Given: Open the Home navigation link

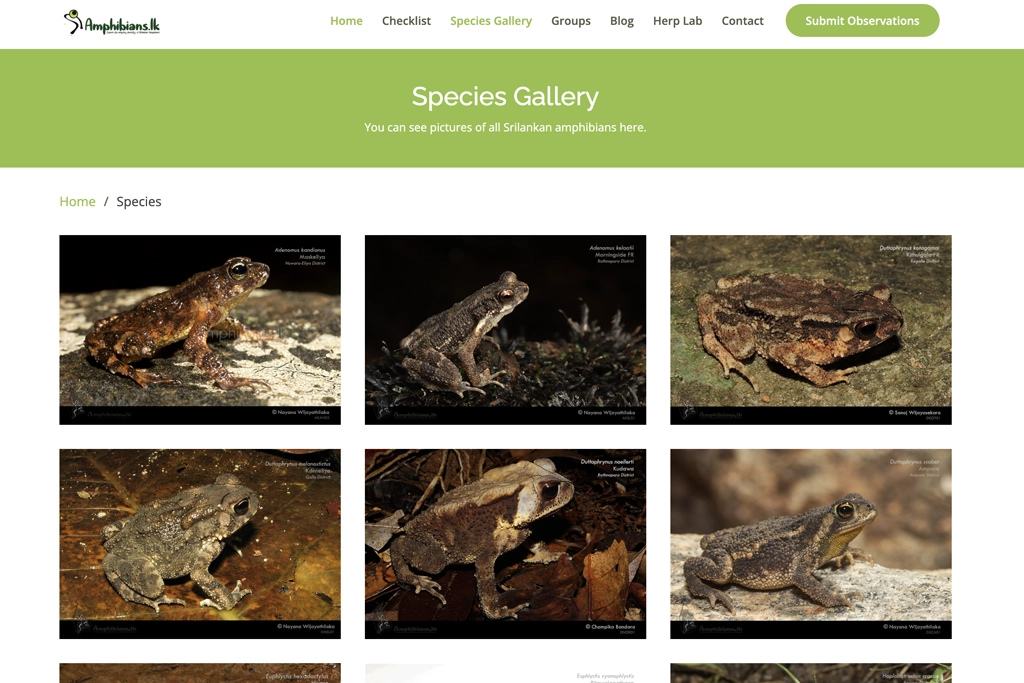Looking at the screenshot, I should click(346, 21).
